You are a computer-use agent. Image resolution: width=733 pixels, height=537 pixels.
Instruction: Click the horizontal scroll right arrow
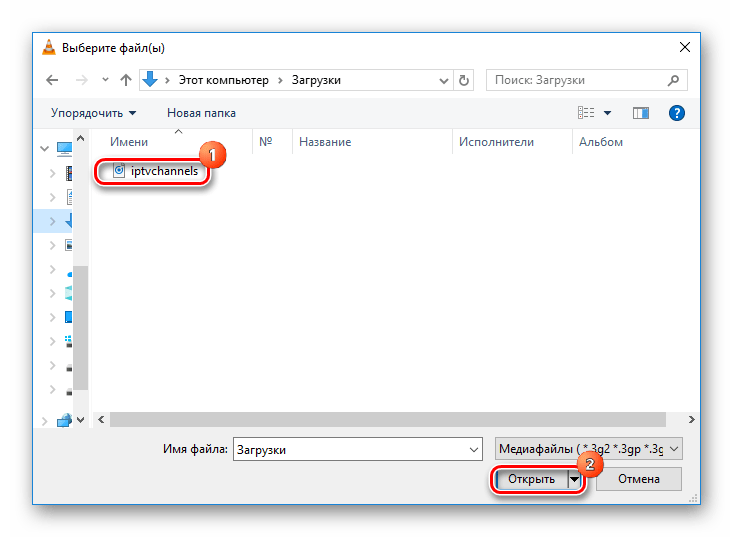pos(691,419)
